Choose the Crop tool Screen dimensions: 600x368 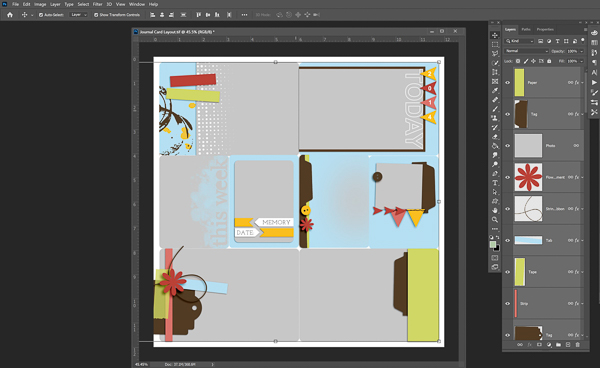tap(495, 72)
